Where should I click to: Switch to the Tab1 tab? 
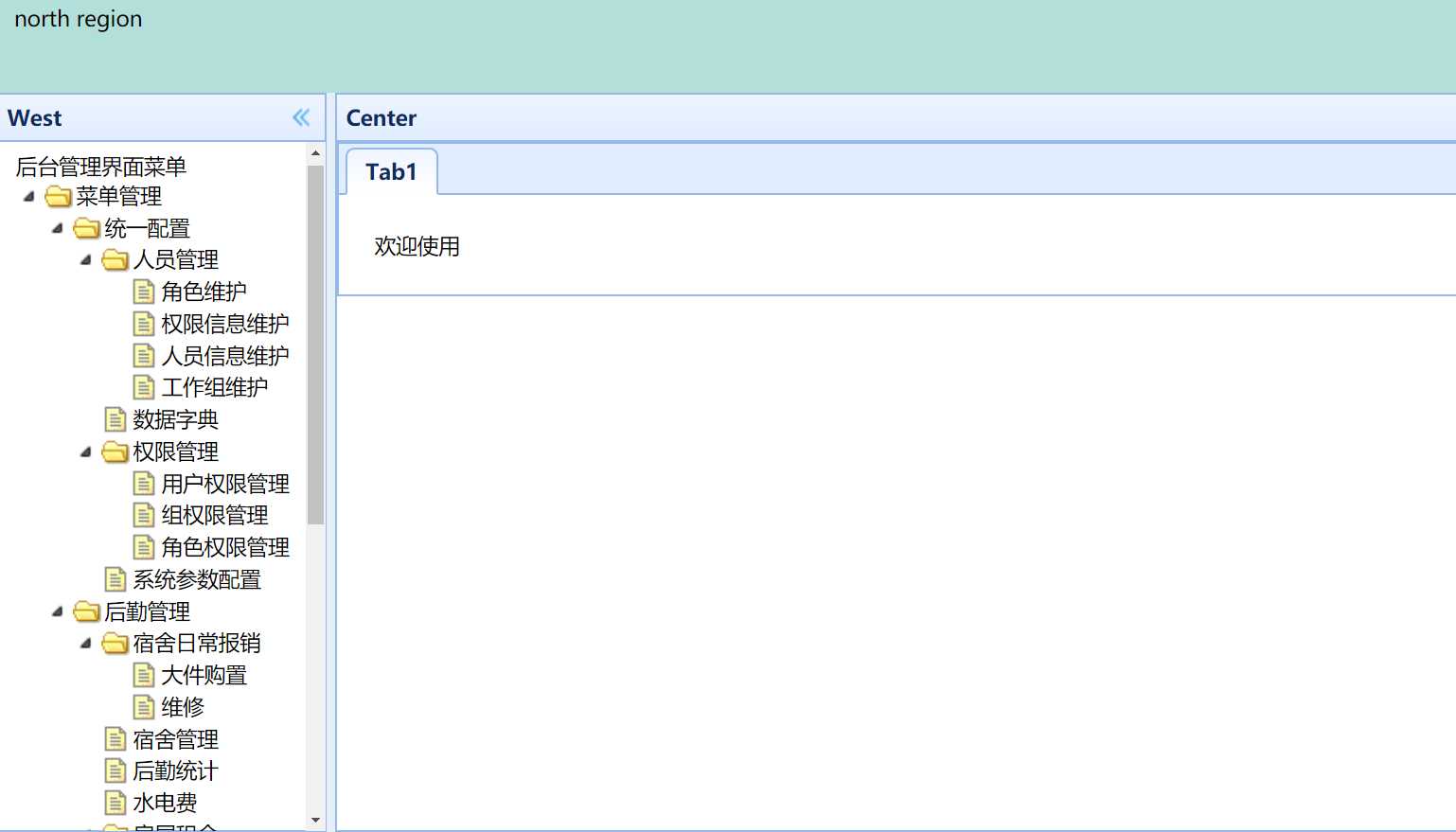[x=392, y=171]
